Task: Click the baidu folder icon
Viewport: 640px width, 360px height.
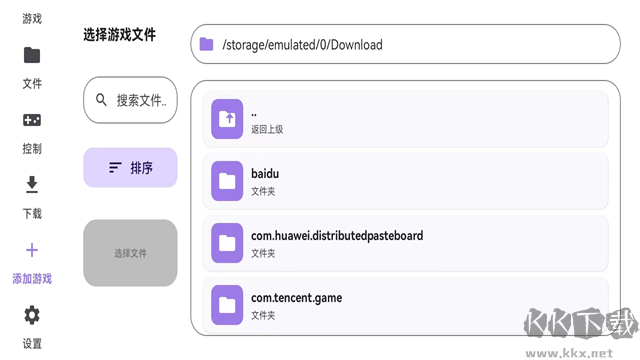Action: (227, 181)
